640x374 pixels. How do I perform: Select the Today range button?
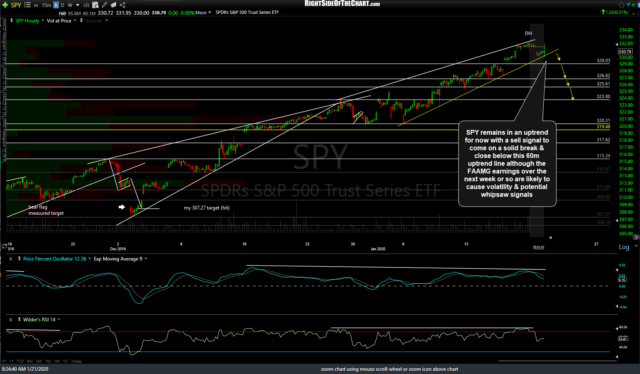pos(76,361)
